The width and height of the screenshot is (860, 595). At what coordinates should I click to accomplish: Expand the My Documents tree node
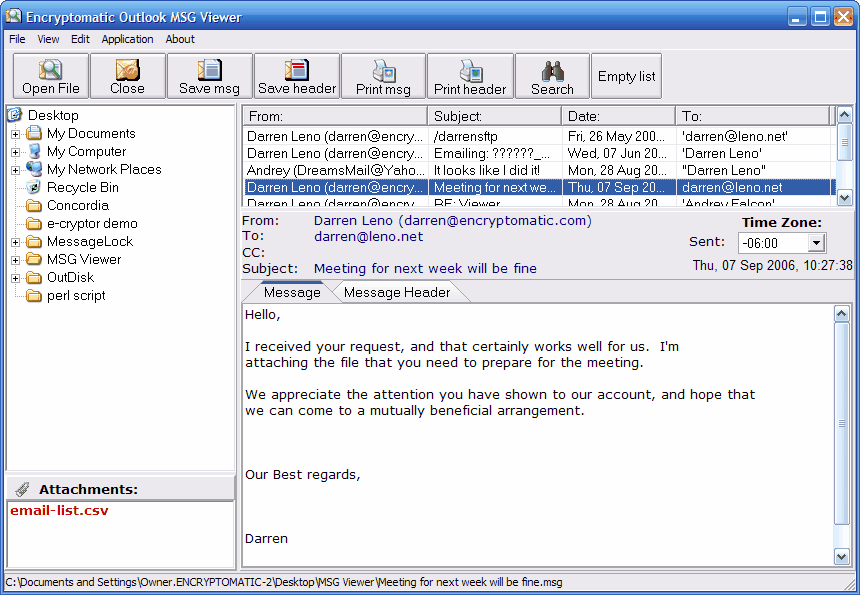(x=15, y=134)
